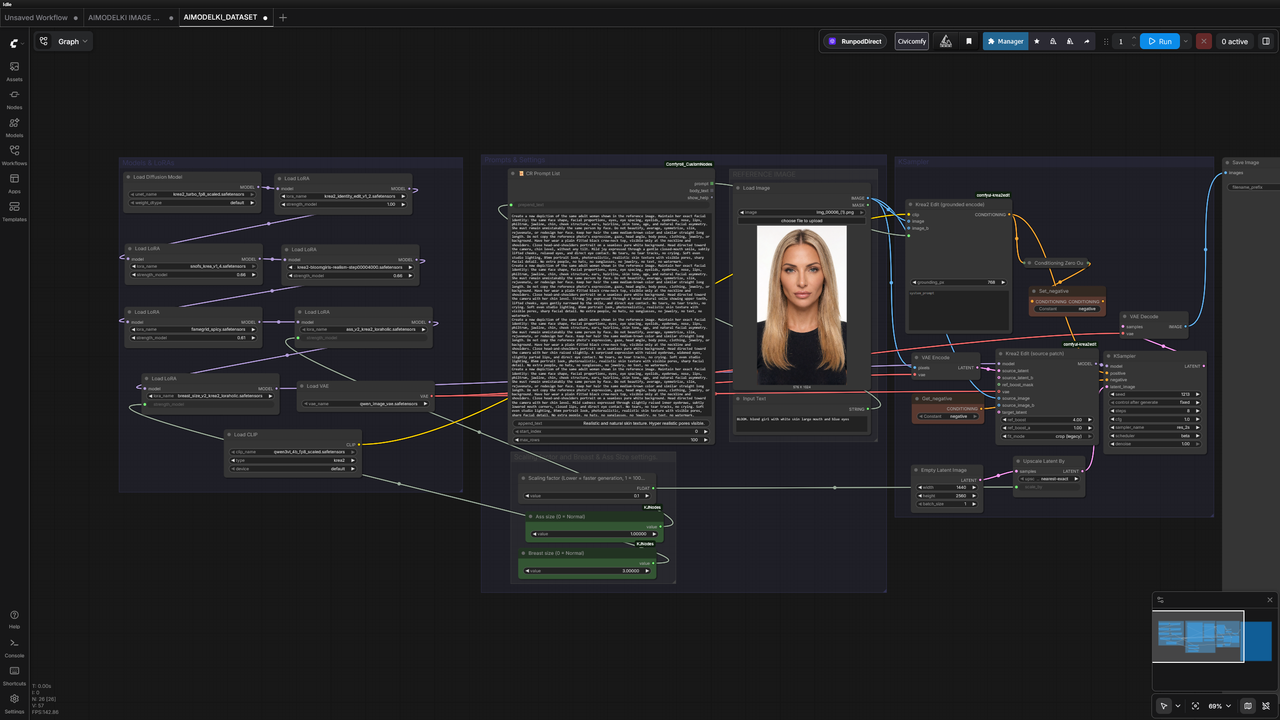Toggle the minimap visibility button

pyautogui.click(x=1248, y=706)
